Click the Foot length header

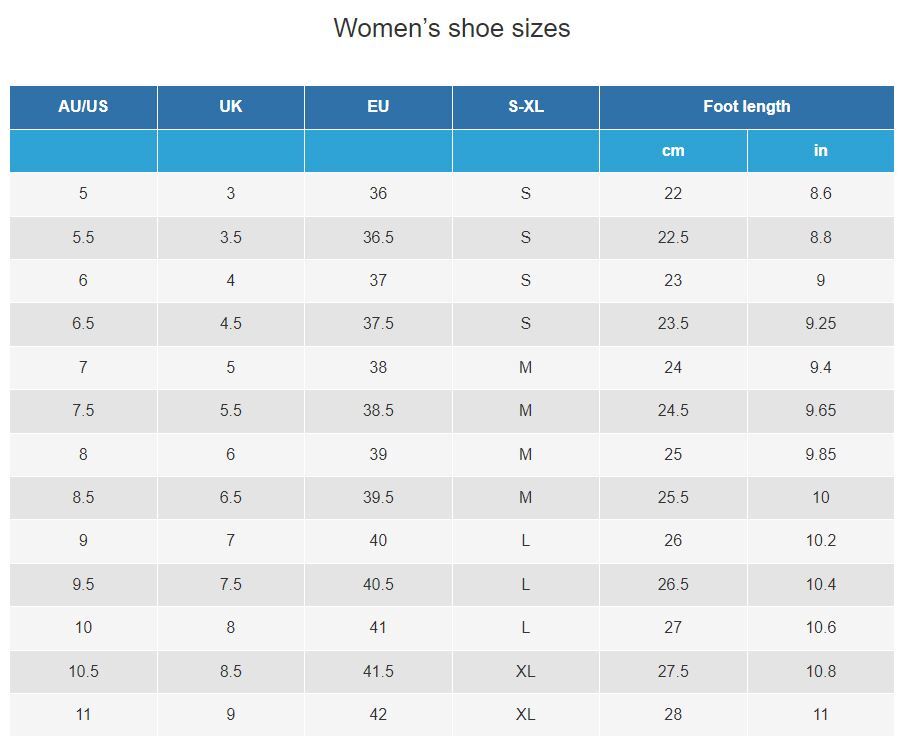click(747, 107)
